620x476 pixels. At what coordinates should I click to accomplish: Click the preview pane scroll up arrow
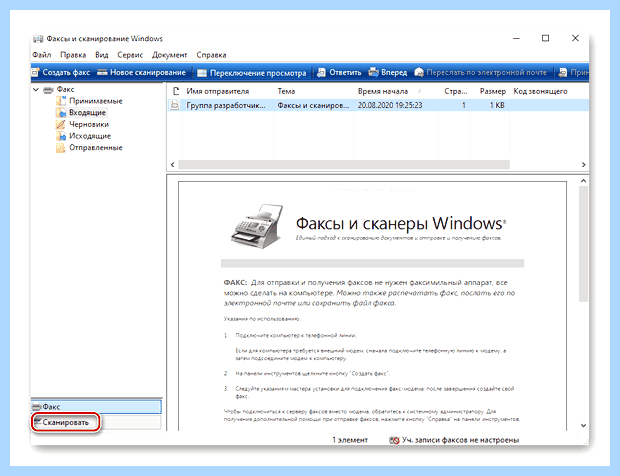(583, 181)
